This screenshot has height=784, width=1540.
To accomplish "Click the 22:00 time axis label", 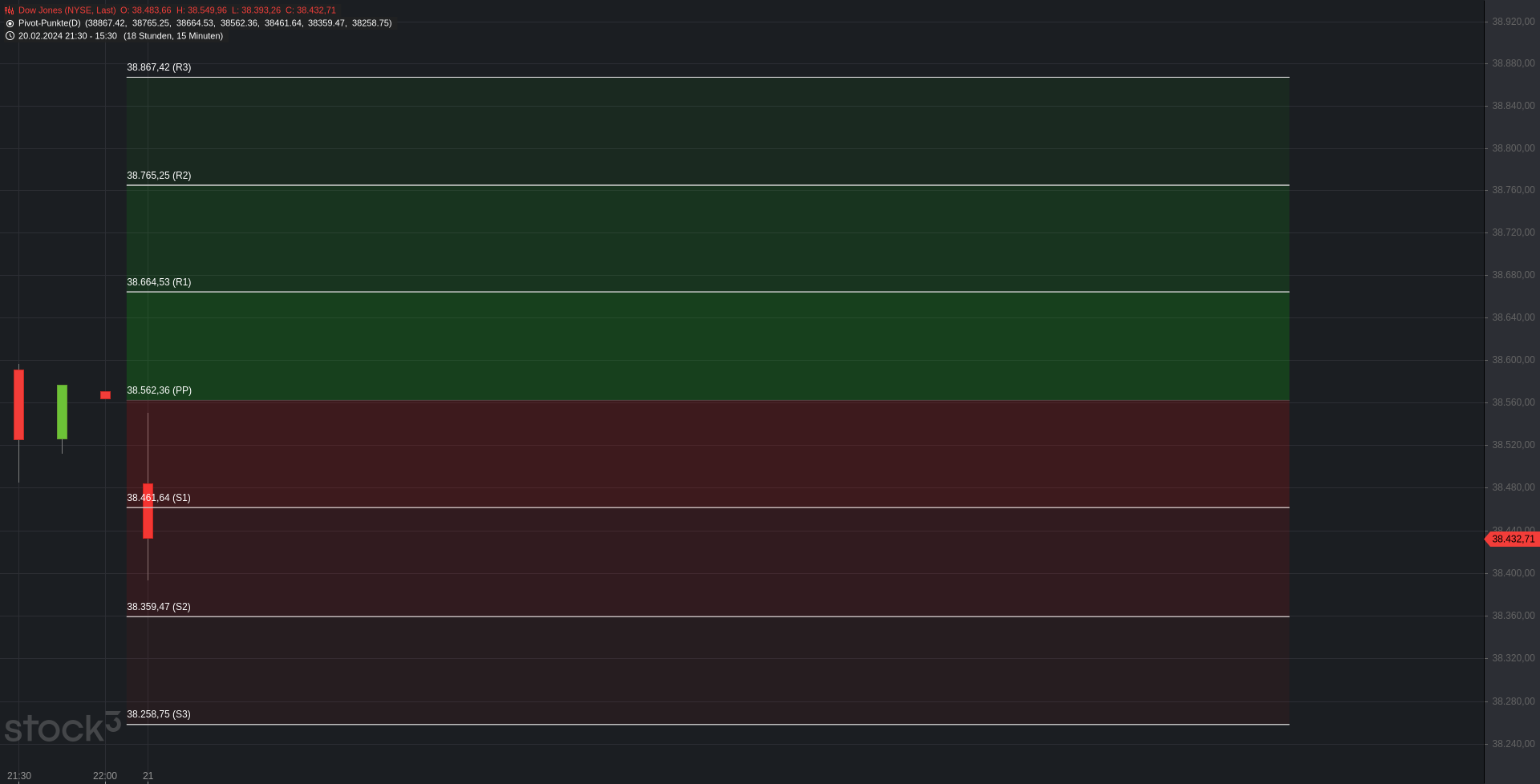I will coord(105,776).
